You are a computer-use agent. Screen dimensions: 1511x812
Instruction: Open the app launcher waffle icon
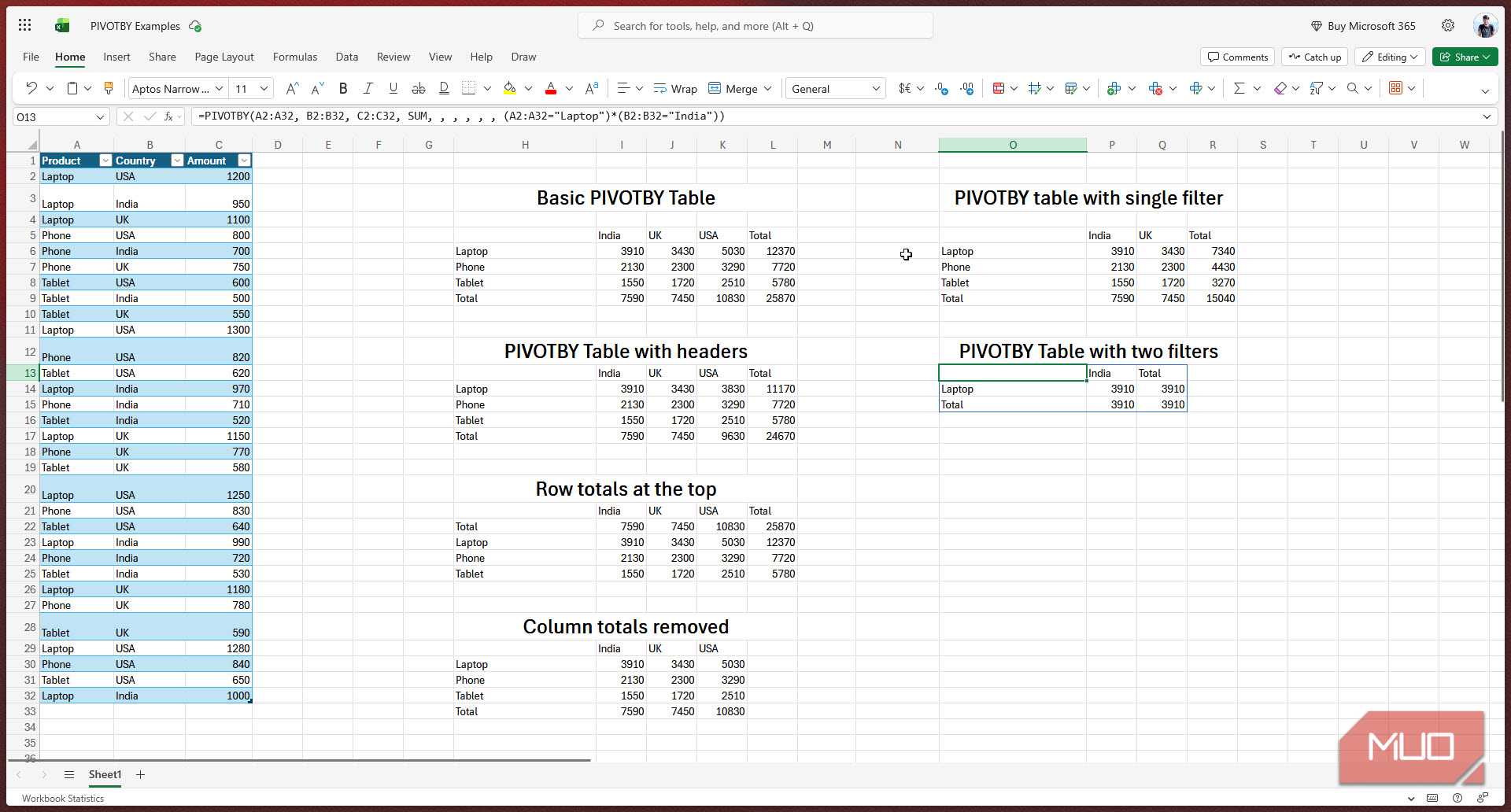24,25
